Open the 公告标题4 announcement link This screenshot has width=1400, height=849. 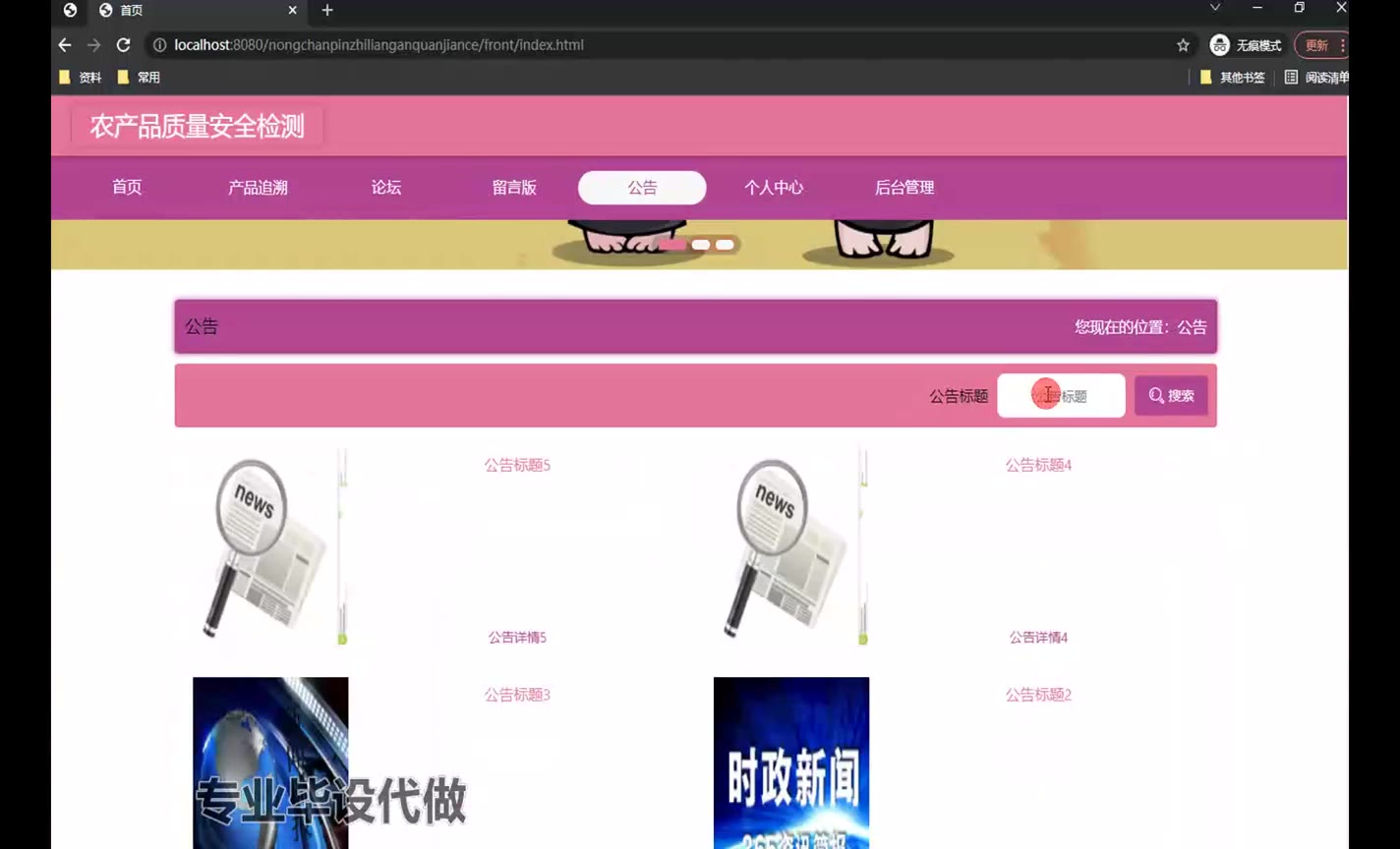(1038, 465)
